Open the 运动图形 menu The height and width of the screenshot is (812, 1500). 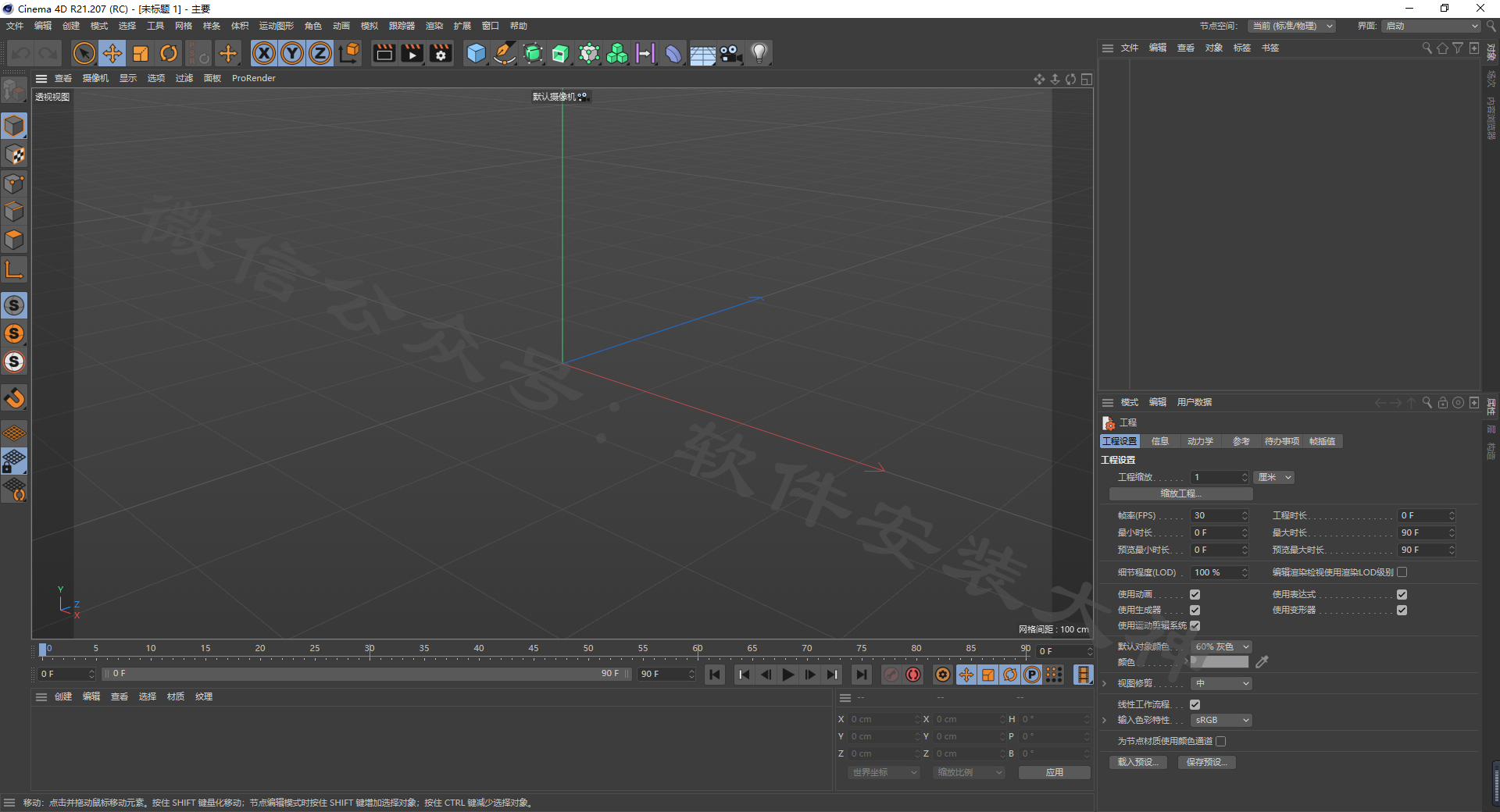click(x=277, y=26)
